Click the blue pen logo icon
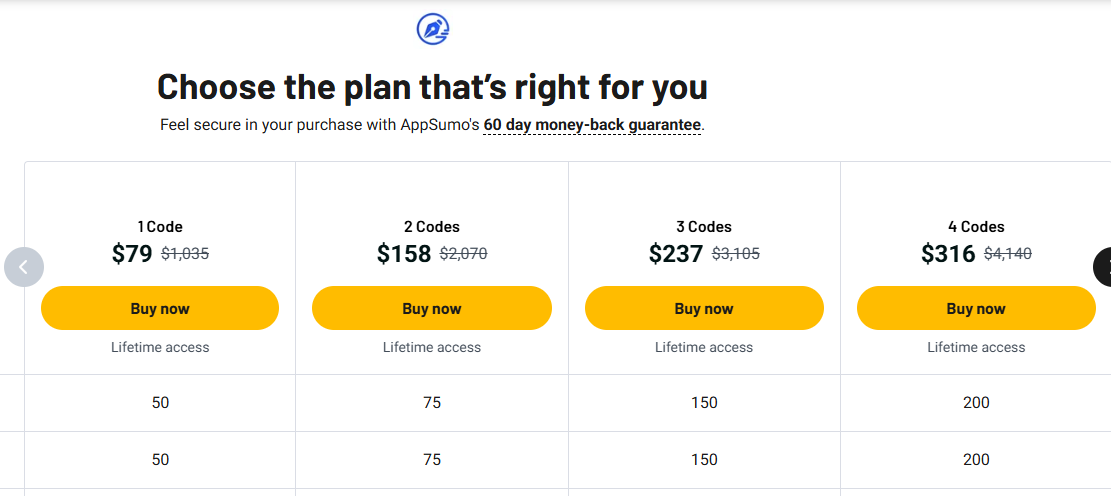1111x496 pixels. tap(433, 29)
